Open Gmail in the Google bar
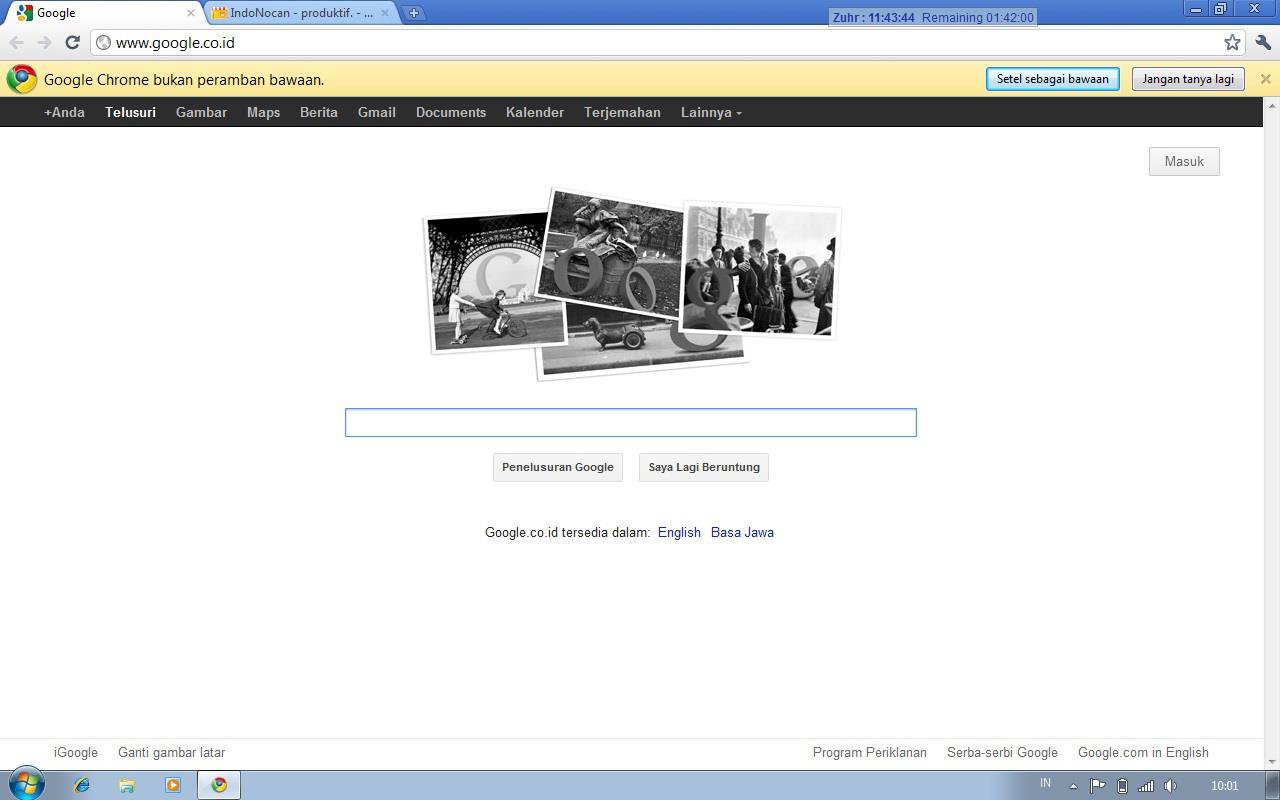 (377, 112)
